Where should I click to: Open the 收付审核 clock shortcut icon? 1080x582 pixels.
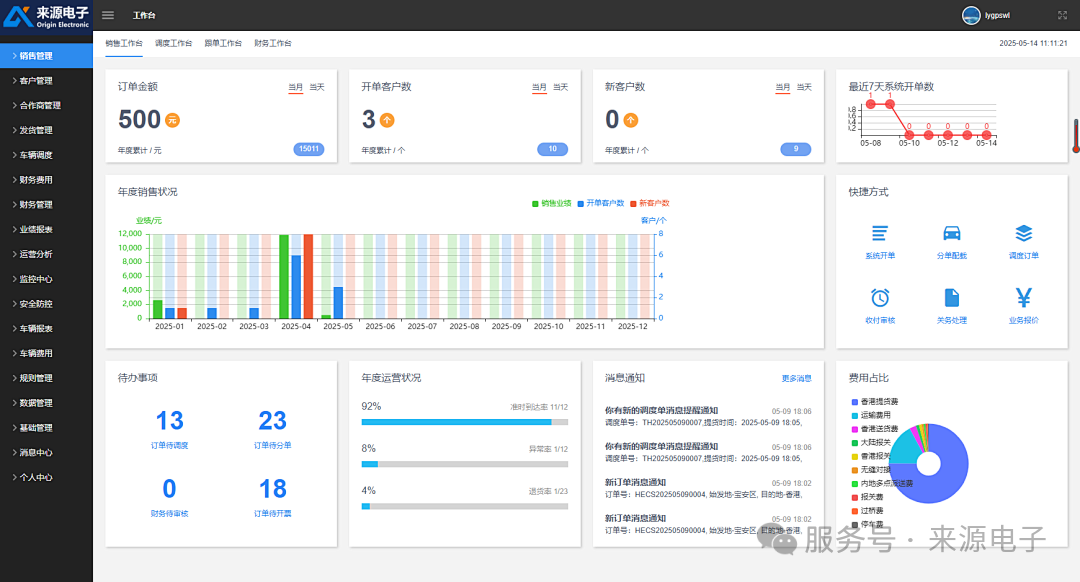pos(880,298)
